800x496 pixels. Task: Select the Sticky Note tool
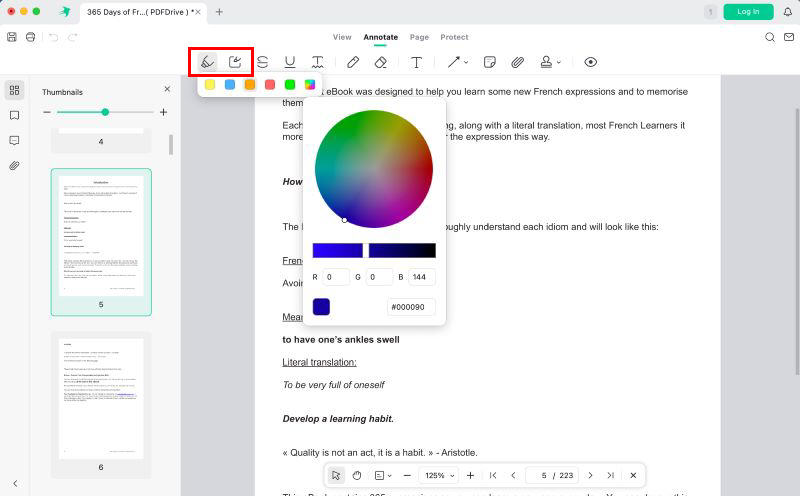tap(489, 62)
